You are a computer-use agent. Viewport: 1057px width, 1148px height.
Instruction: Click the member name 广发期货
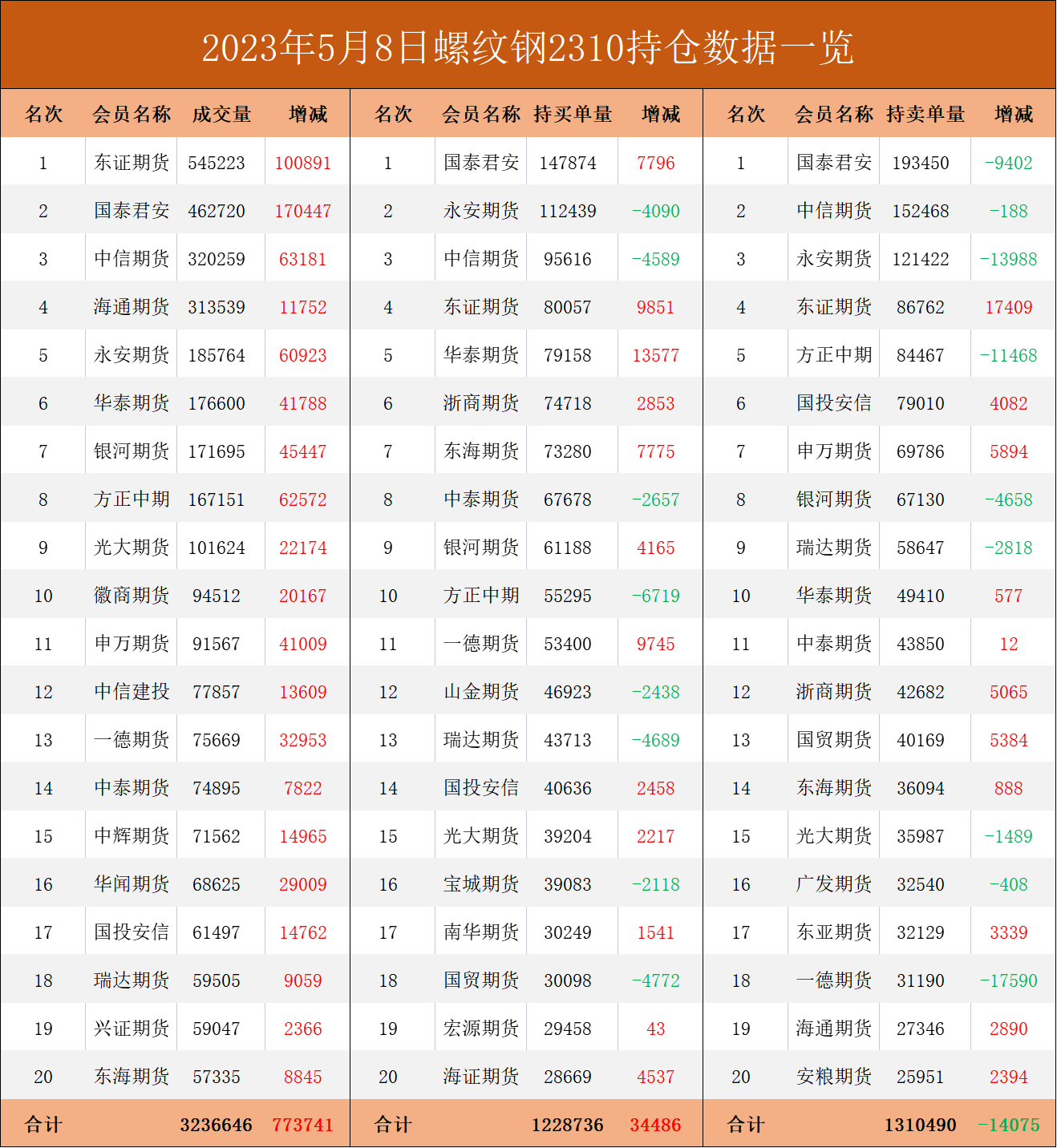(834, 884)
